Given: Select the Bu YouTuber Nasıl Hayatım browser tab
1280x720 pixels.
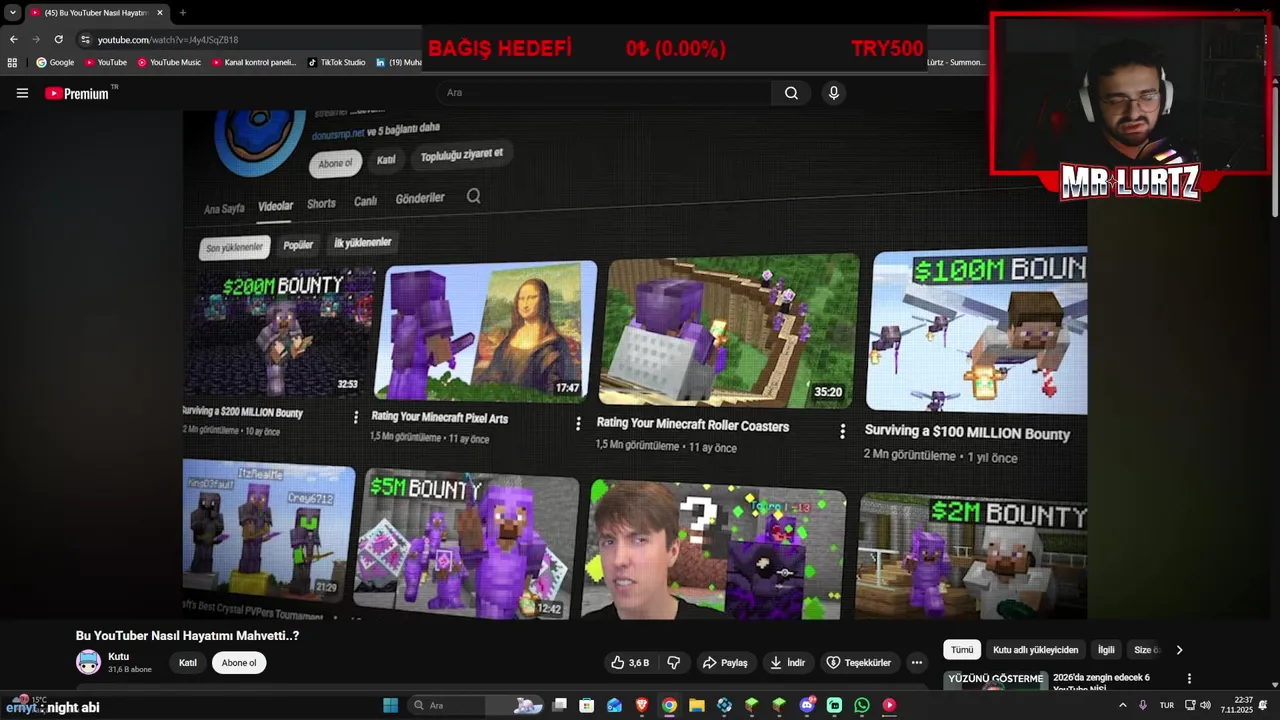Looking at the screenshot, I should pyautogui.click(x=95, y=13).
